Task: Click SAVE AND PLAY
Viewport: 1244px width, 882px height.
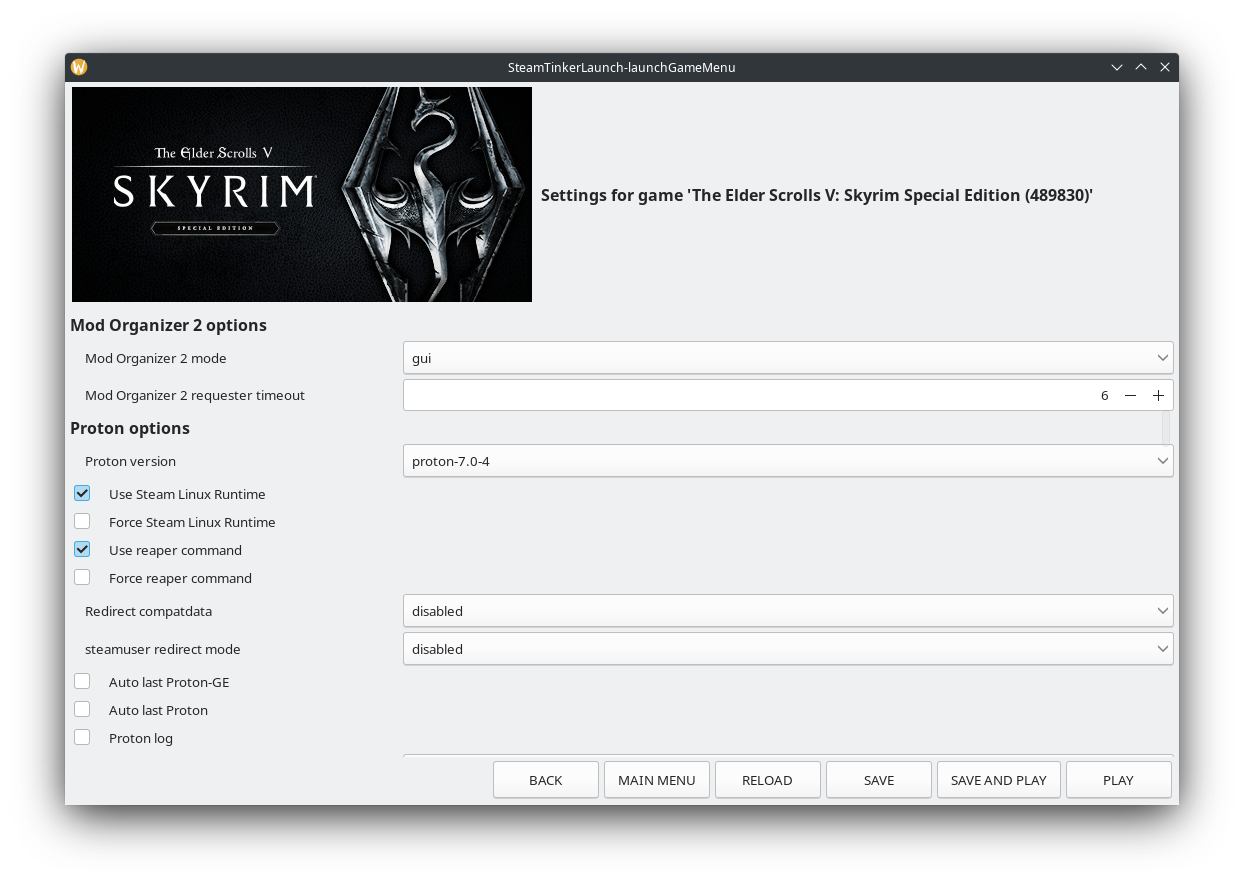Action: pyautogui.click(x=999, y=780)
